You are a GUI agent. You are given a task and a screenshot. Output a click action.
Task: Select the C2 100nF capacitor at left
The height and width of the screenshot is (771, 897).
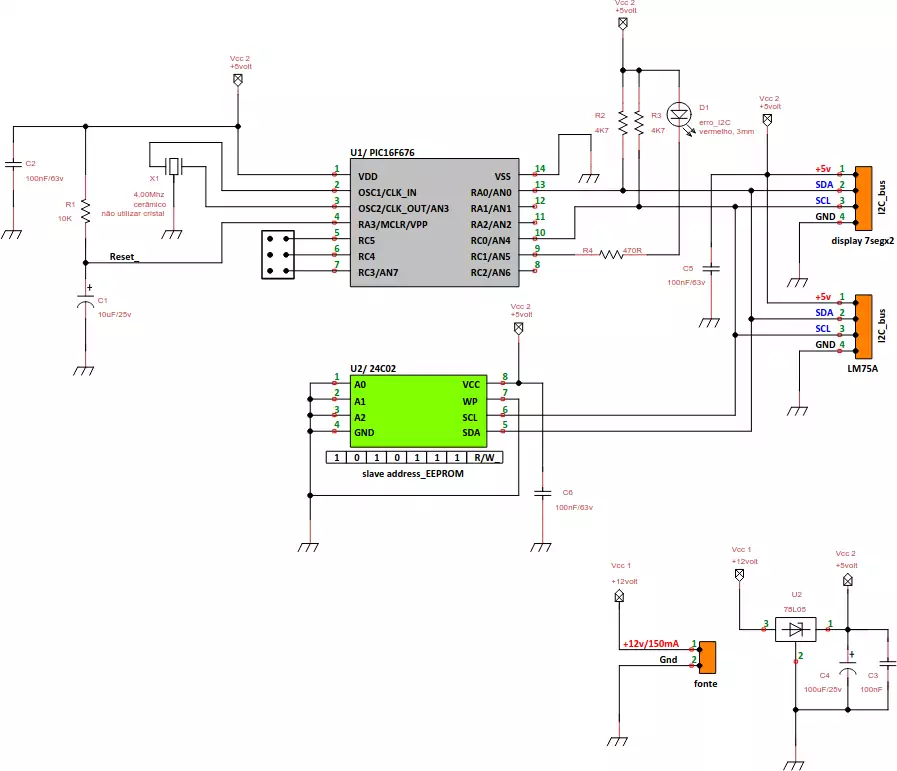tap(13, 164)
